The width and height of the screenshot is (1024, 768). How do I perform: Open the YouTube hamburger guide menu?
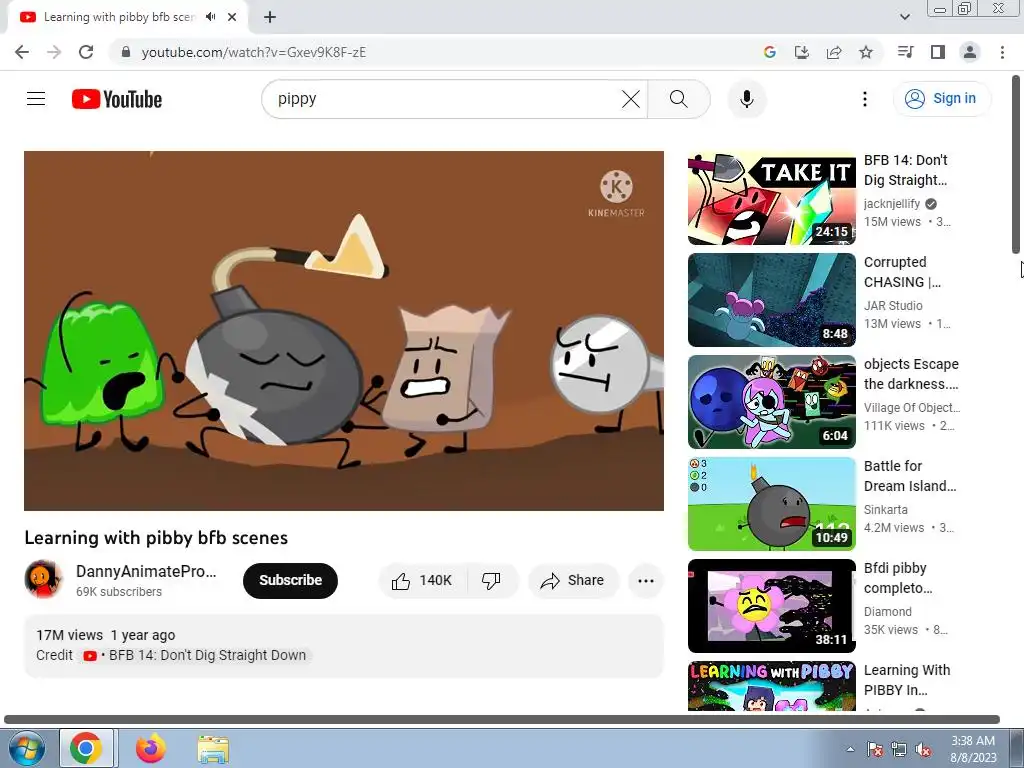[x=36, y=99]
